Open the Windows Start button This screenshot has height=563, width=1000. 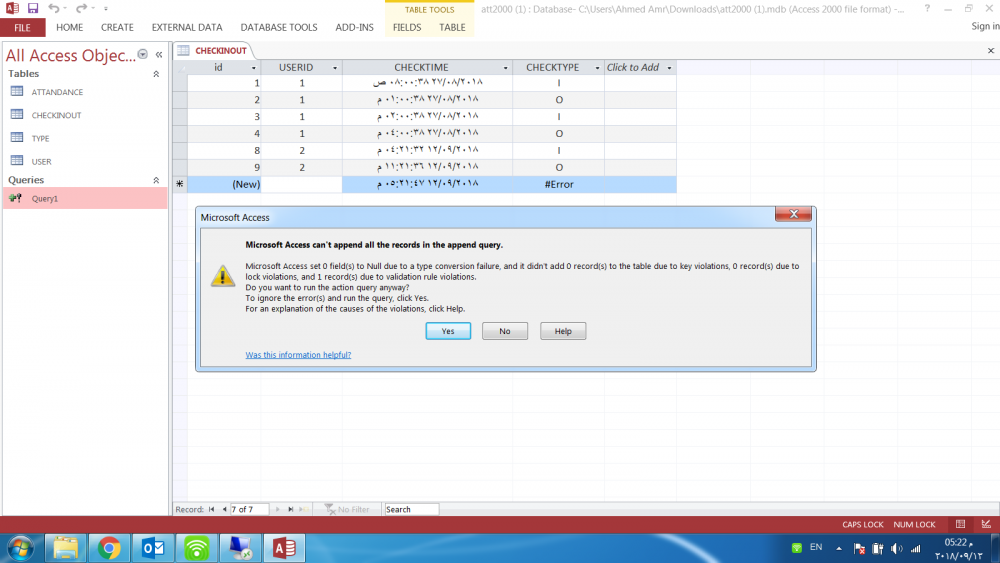tap(20, 548)
